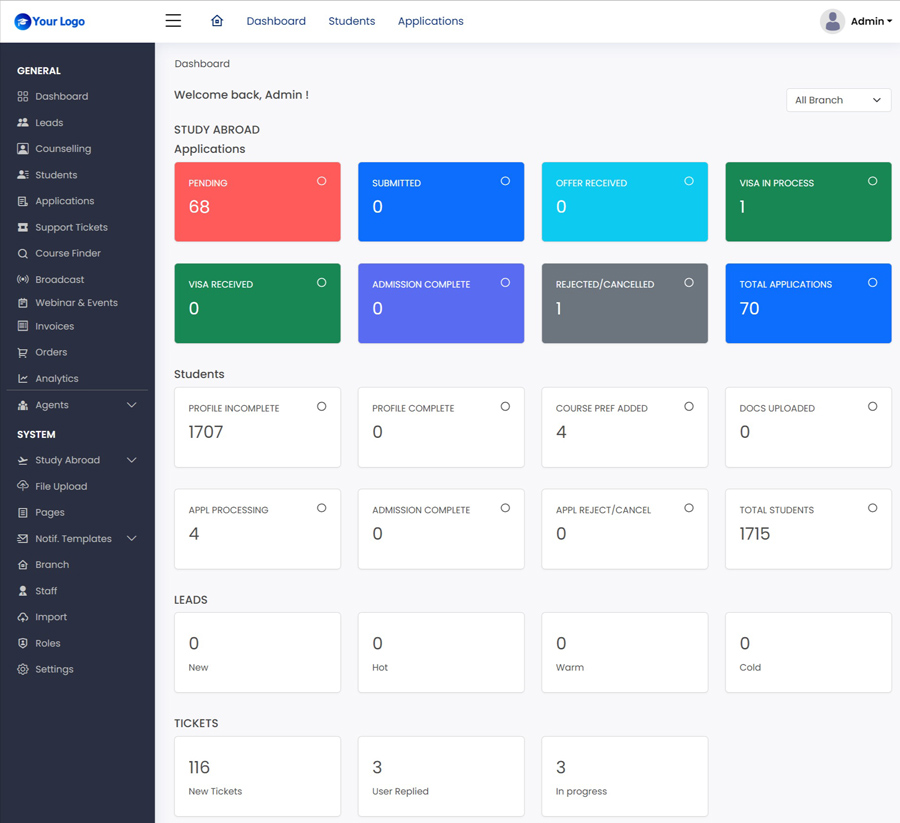
Task: Open the Docs Uploaded students card
Action: point(808,427)
